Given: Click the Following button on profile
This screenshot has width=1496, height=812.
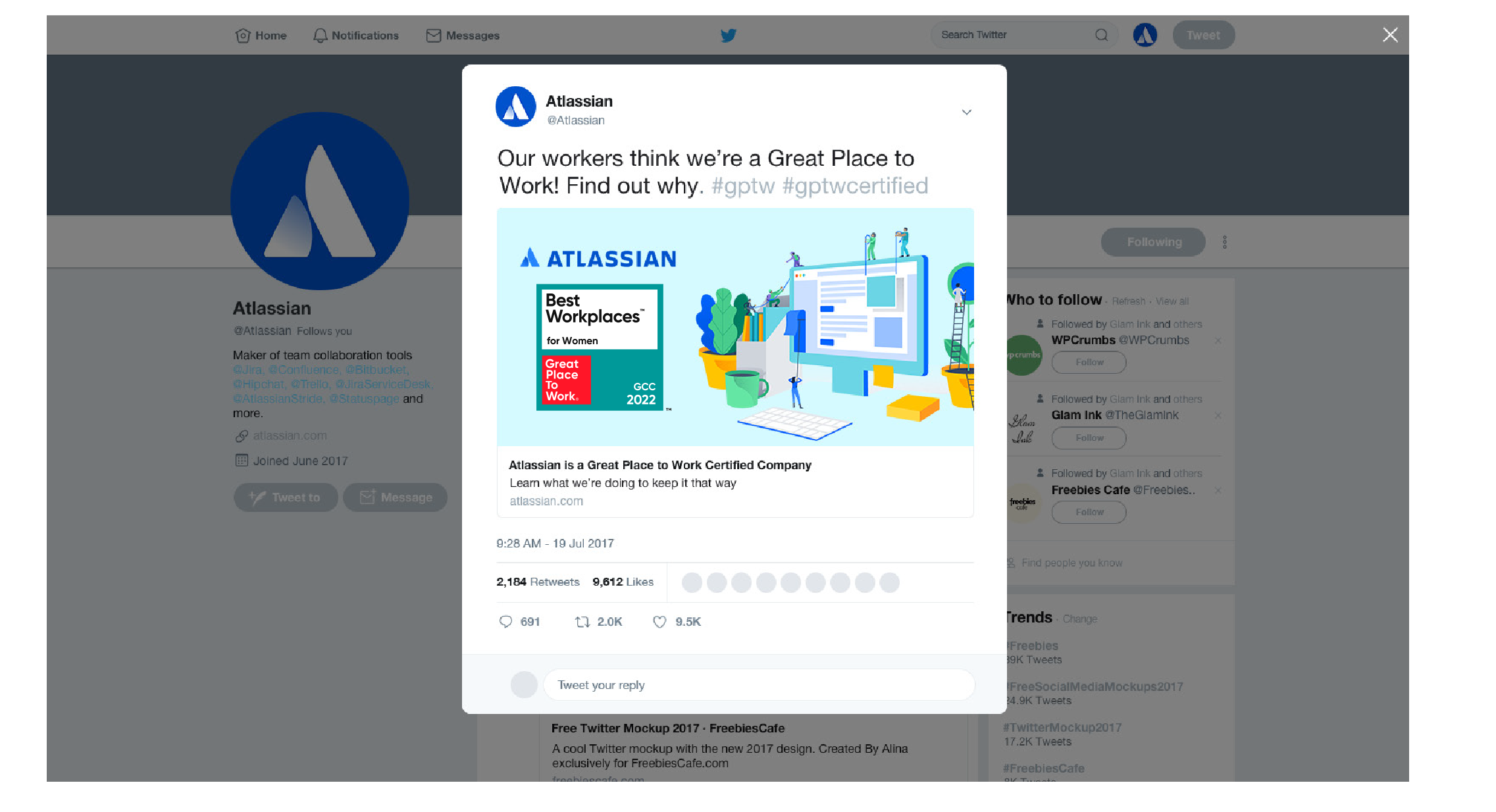Looking at the screenshot, I should click(1153, 242).
